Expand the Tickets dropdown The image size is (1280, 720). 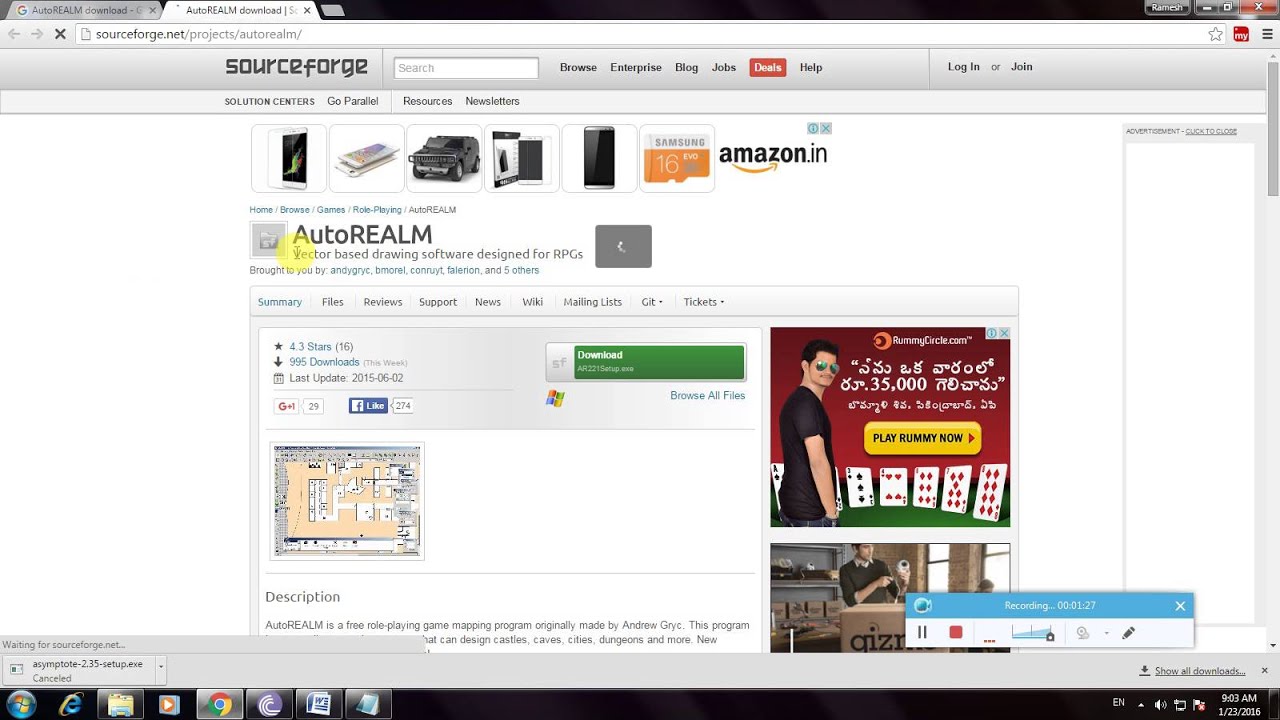[x=704, y=302]
